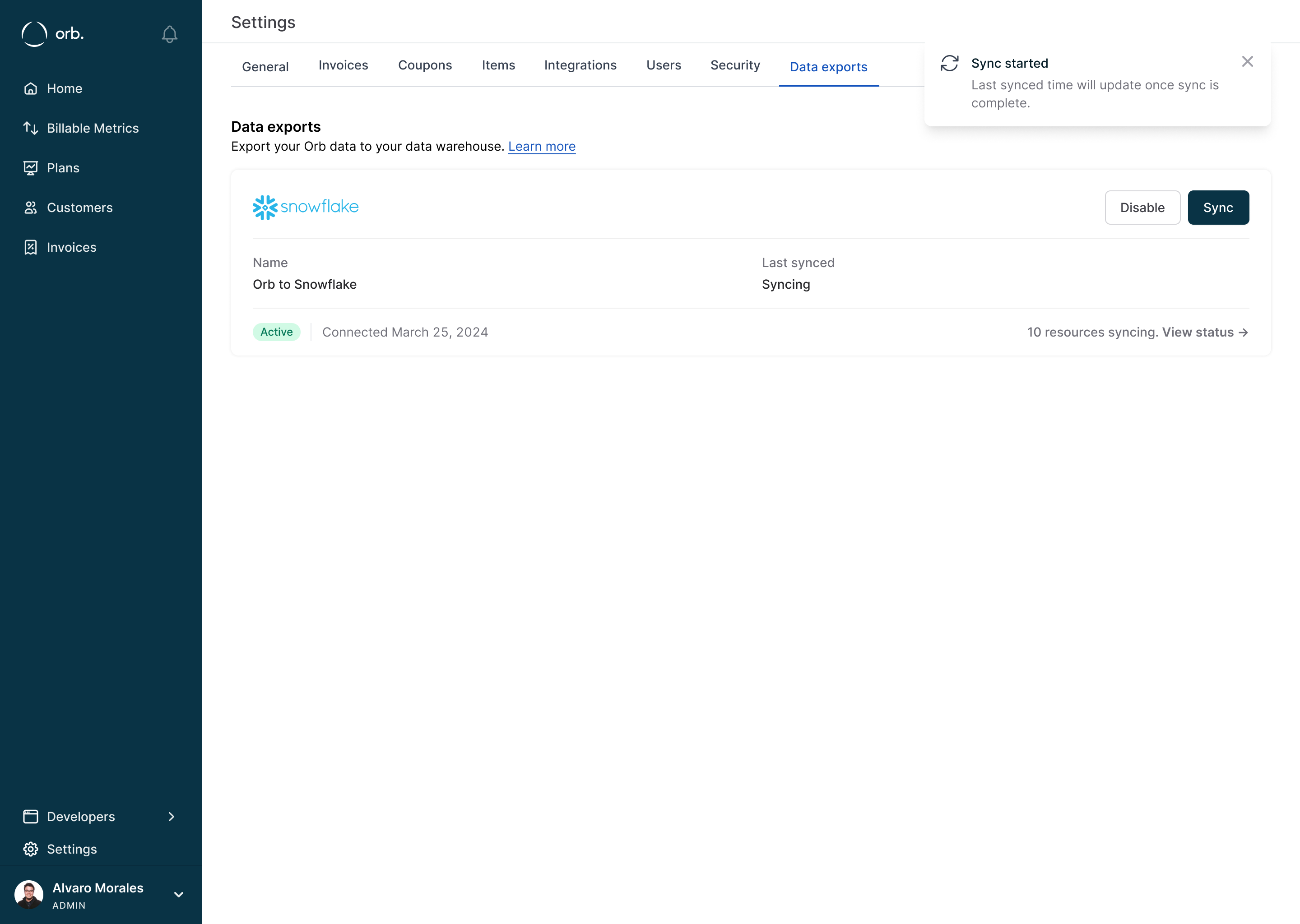Click the Customers people icon
1300x924 pixels.
click(31, 208)
